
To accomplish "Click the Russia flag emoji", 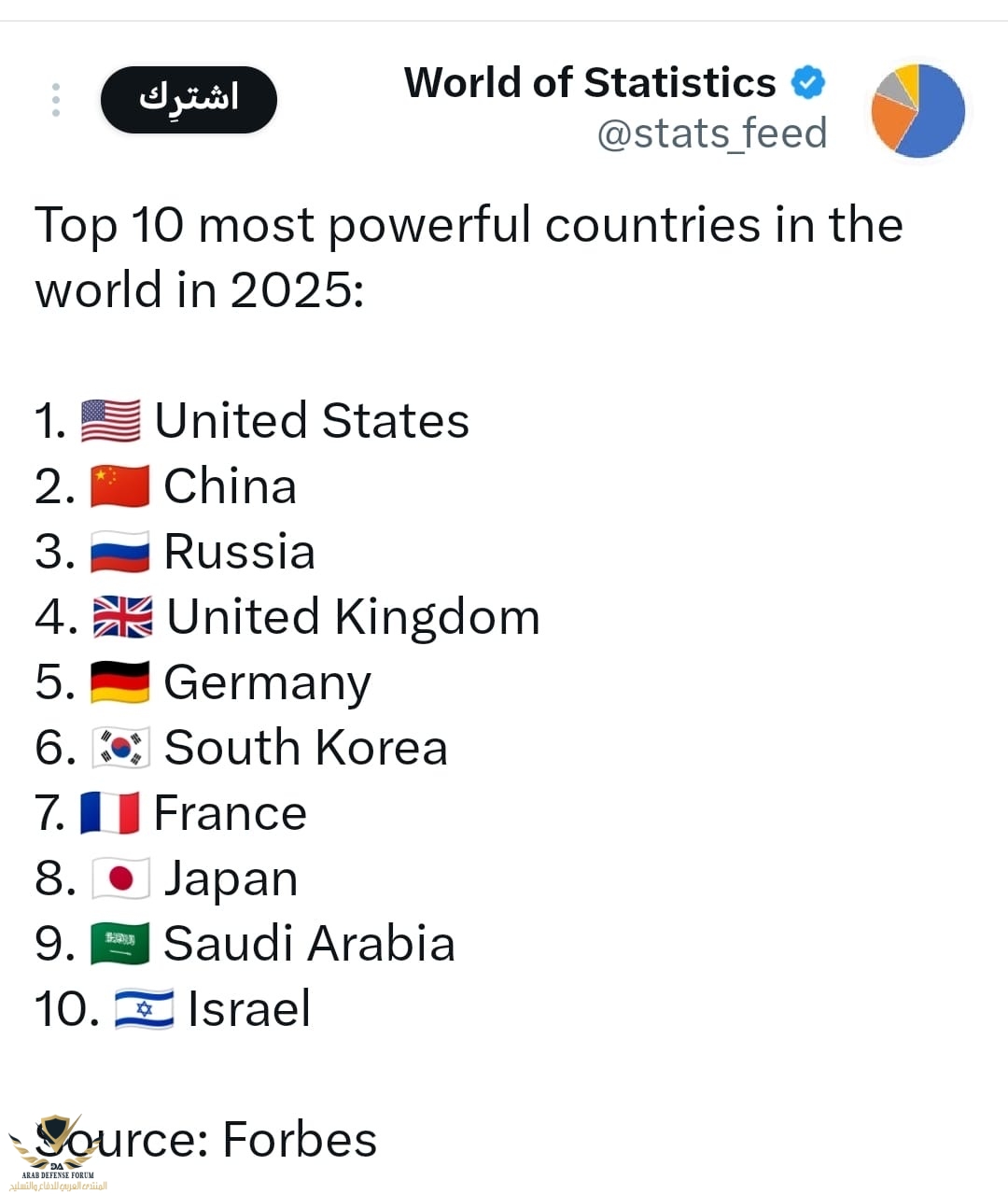I will (x=119, y=552).
